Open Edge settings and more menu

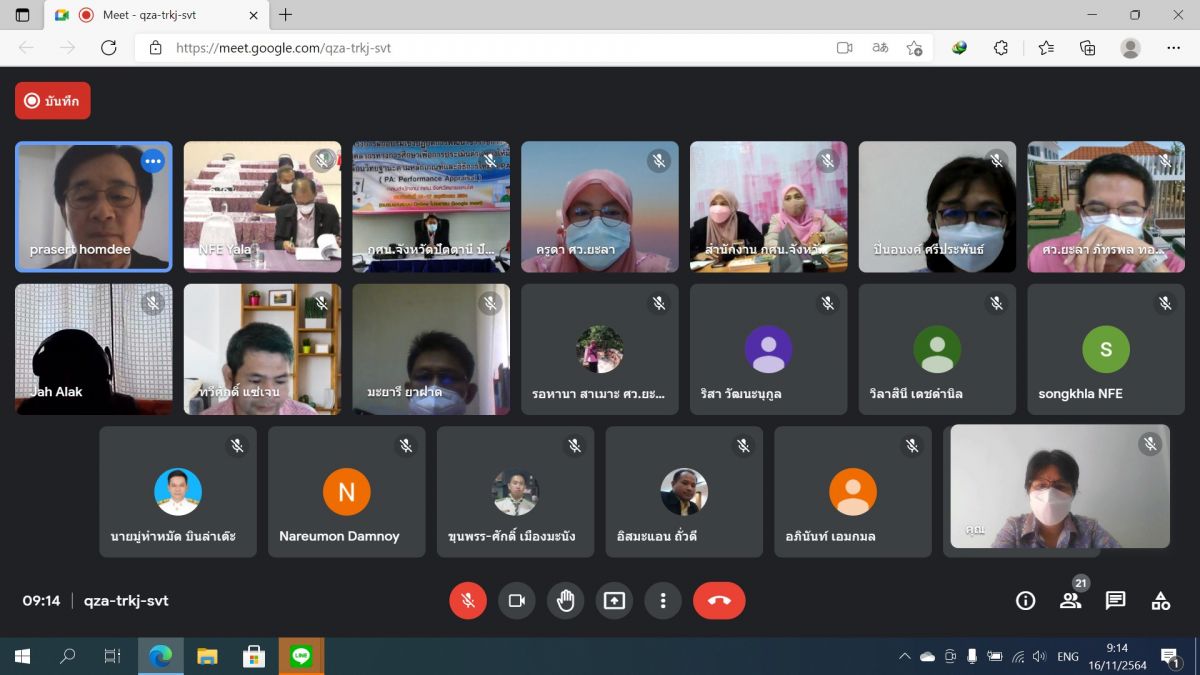pyautogui.click(x=1173, y=48)
